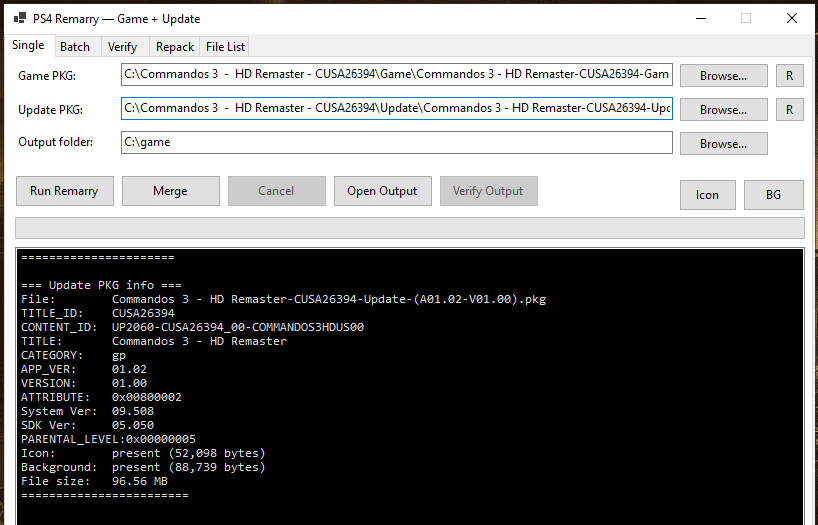
Task: Go to the File List tab
Action: 225,47
